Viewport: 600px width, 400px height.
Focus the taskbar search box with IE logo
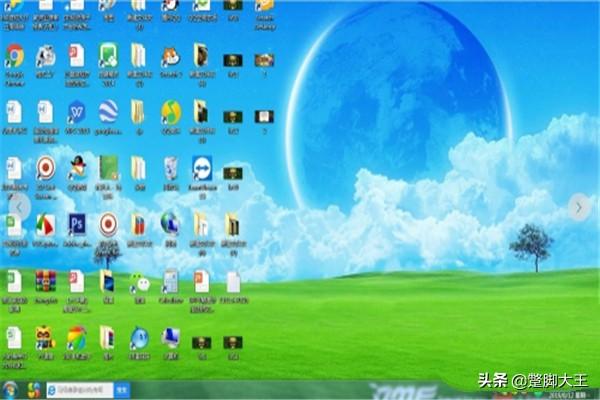click(80, 390)
